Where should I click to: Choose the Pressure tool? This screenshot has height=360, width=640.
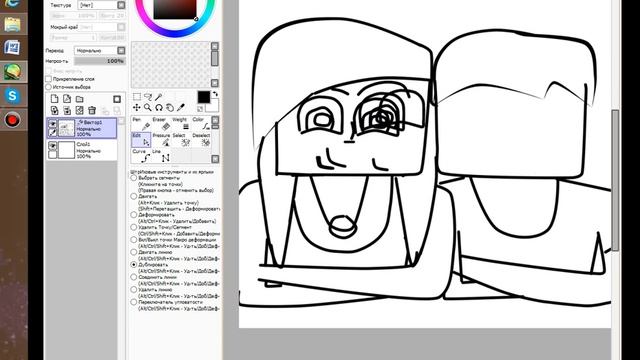pos(161,140)
